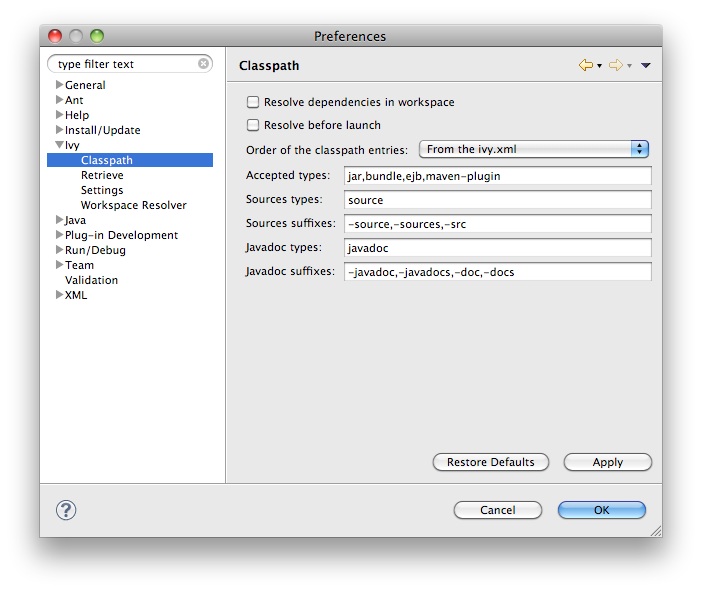Screen dimensions: 702x592
Task: Expand the Java preferences category
Action: click(59, 220)
